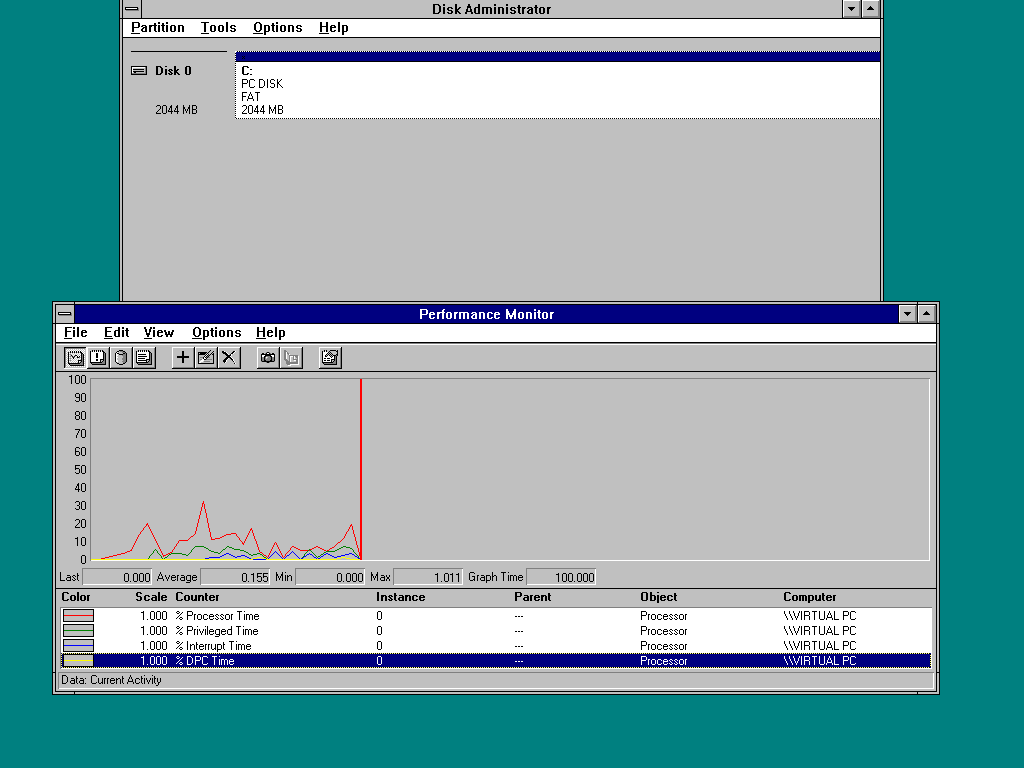Open Disk Administrator control menu box
Viewport: 1024px width, 768px height.
pos(131,8)
